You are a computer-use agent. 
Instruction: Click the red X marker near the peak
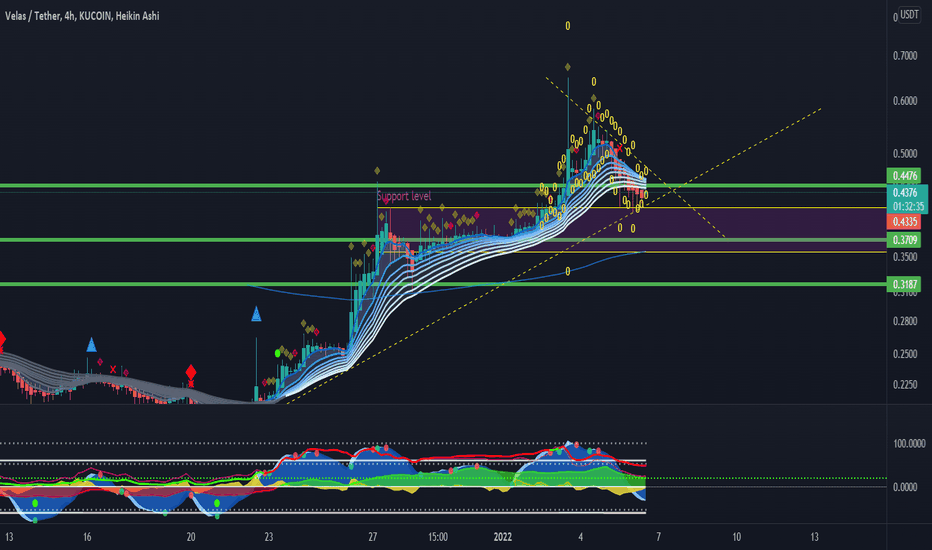pyautogui.click(x=619, y=149)
